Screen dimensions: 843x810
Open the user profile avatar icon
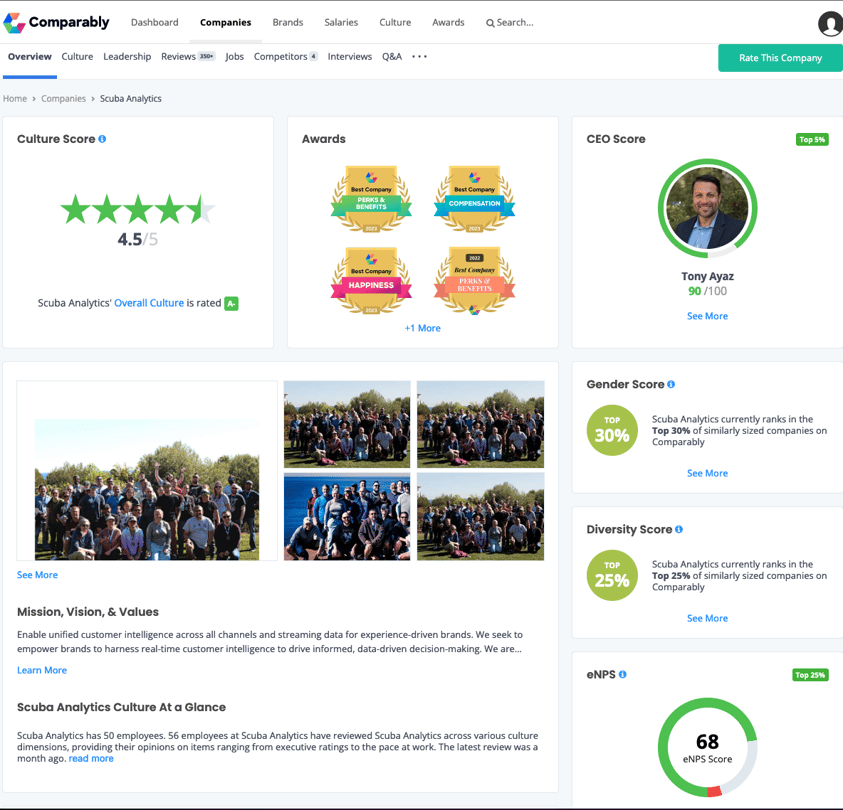point(830,24)
